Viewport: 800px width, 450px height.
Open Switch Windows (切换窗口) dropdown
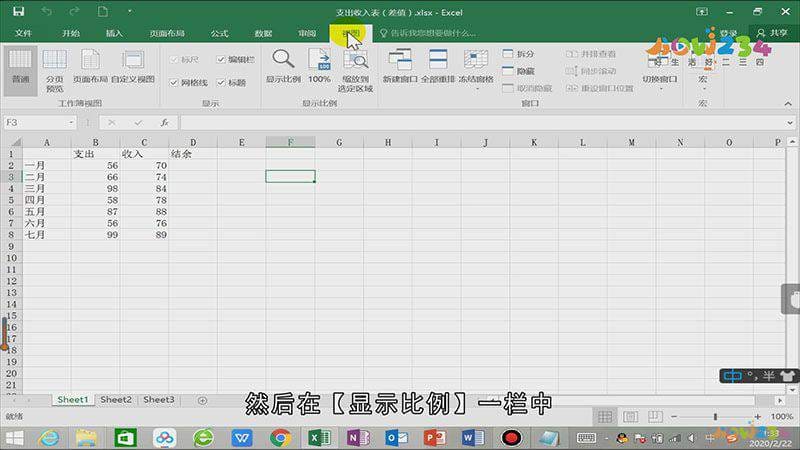660,70
